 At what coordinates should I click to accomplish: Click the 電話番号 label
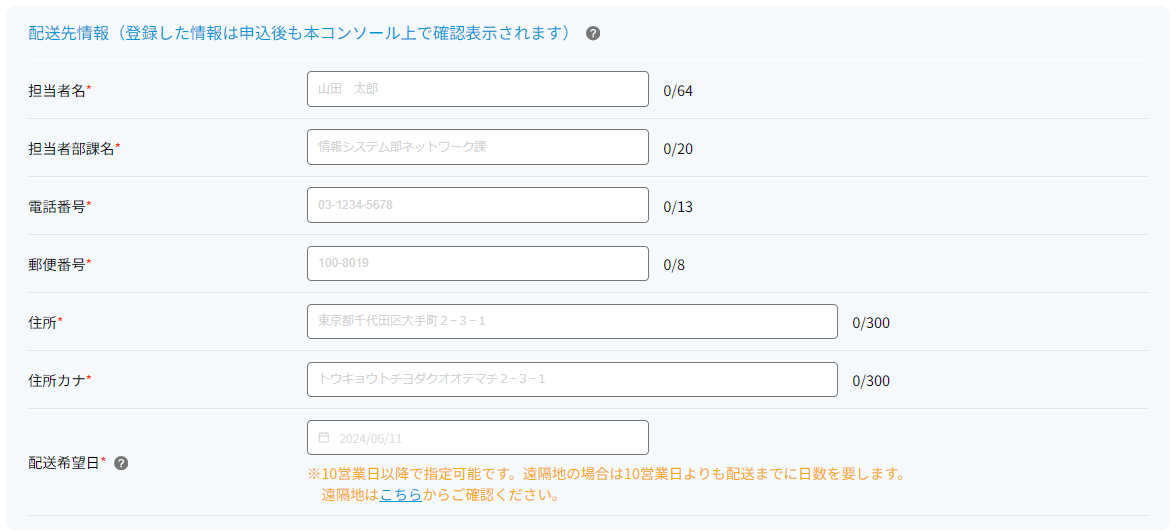point(59,206)
